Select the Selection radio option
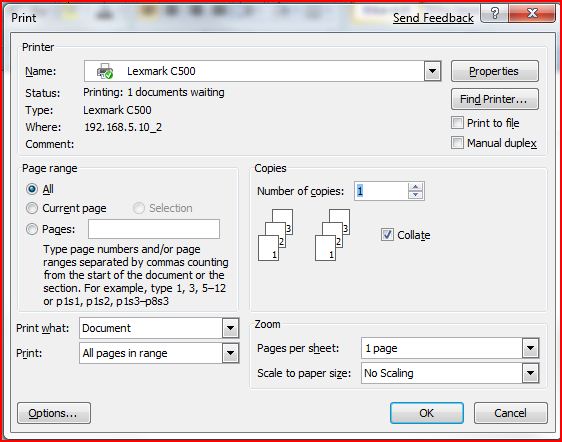The image size is (562, 442). 138,208
